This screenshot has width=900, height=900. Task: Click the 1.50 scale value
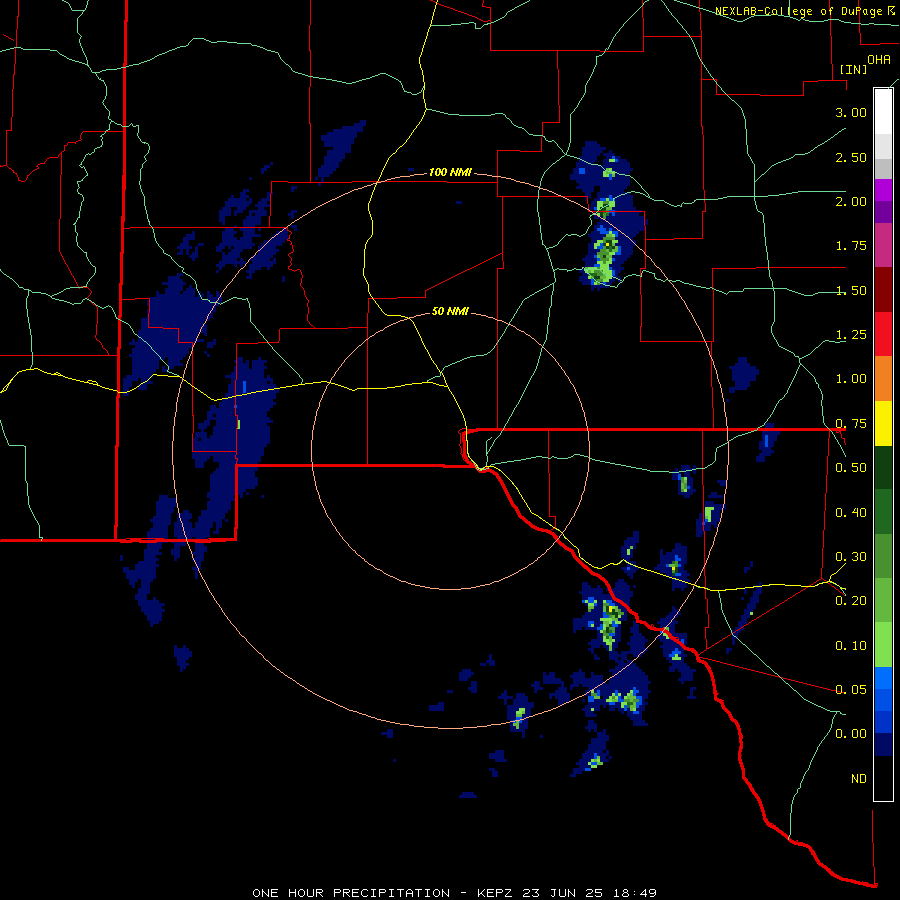click(851, 290)
